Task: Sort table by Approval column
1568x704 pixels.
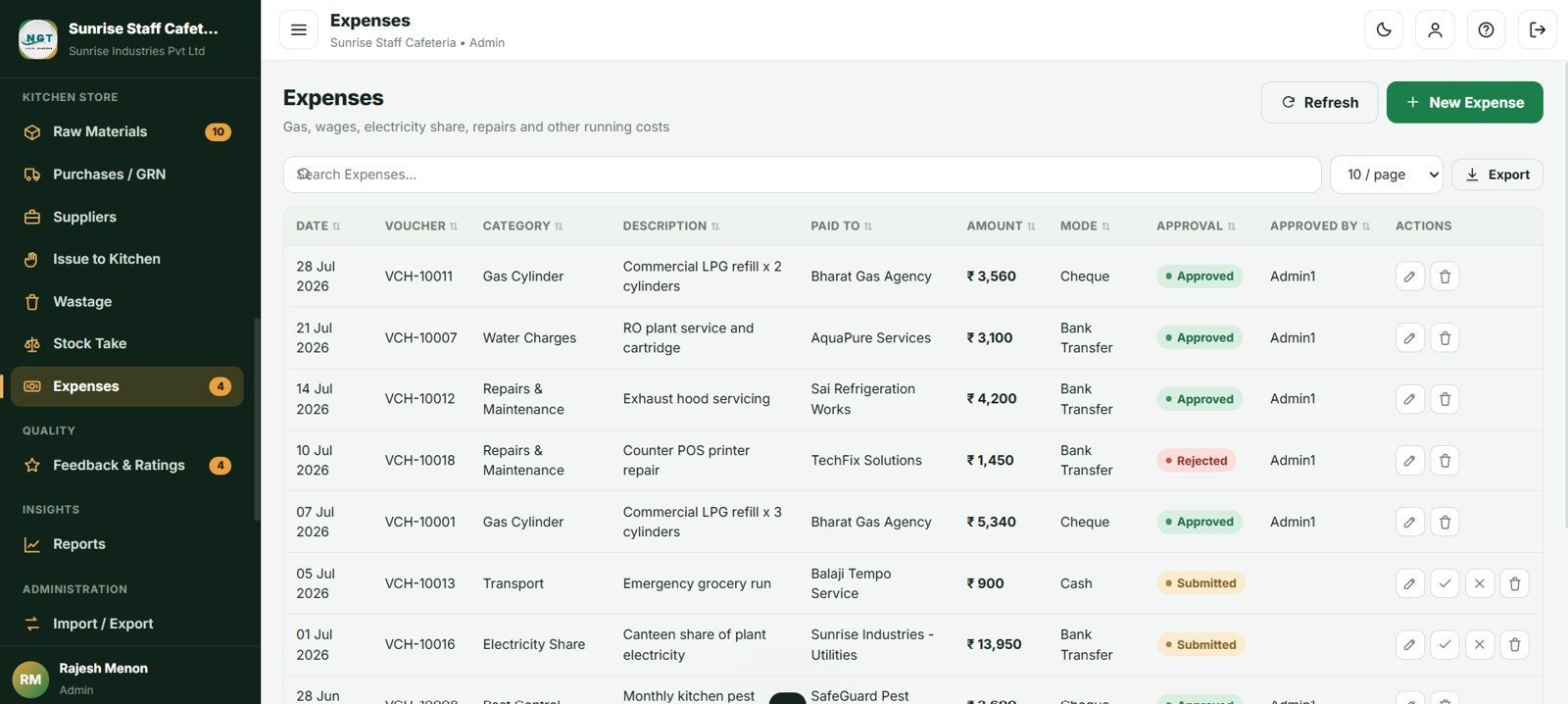Action: point(1197,226)
